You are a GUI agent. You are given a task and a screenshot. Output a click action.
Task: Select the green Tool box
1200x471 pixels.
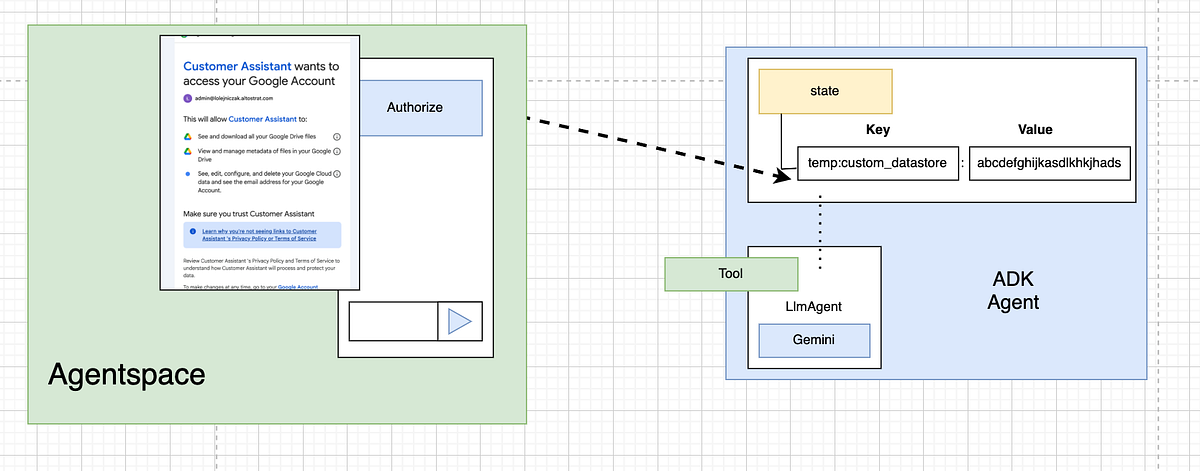pyautogui.click(x=731, y=273)
